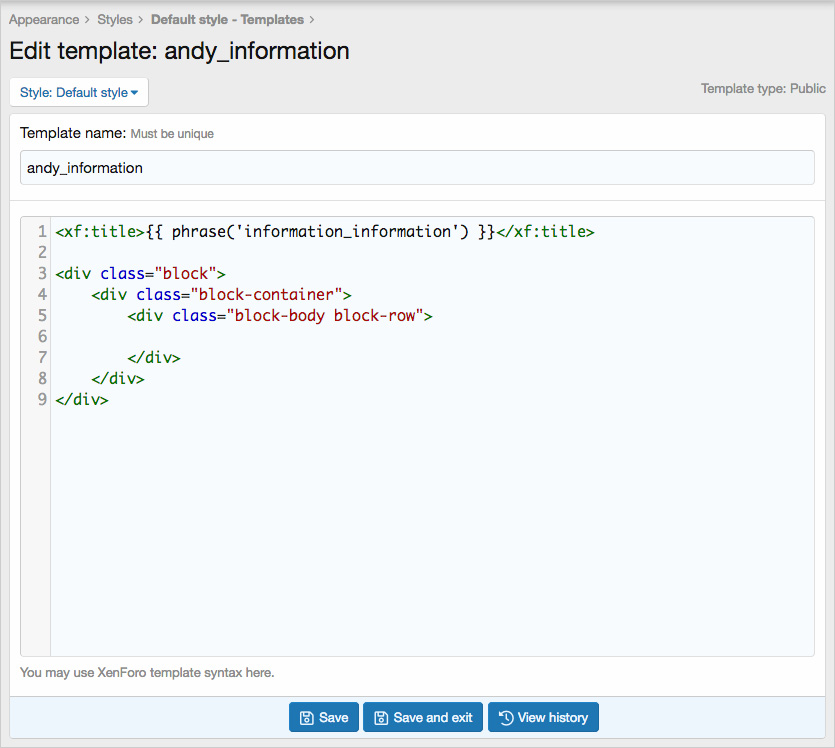Navigate to Styles breadcrumb link
The height and width of the screenshot is (748, 835).
click(115, 19)
